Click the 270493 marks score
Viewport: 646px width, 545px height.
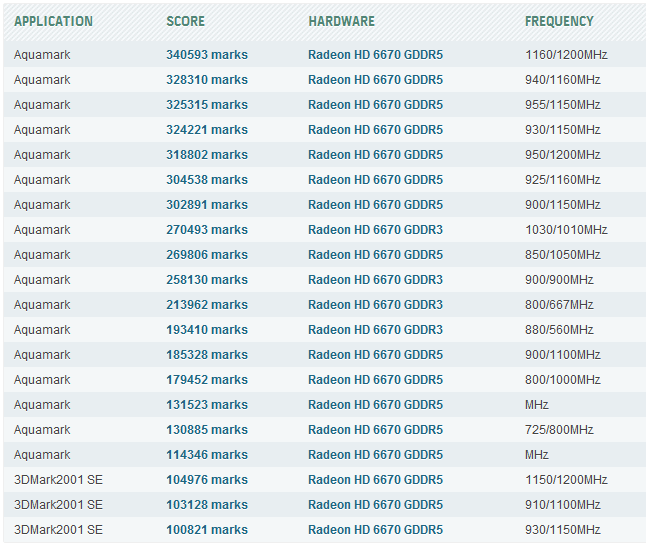tap(206, 230)
